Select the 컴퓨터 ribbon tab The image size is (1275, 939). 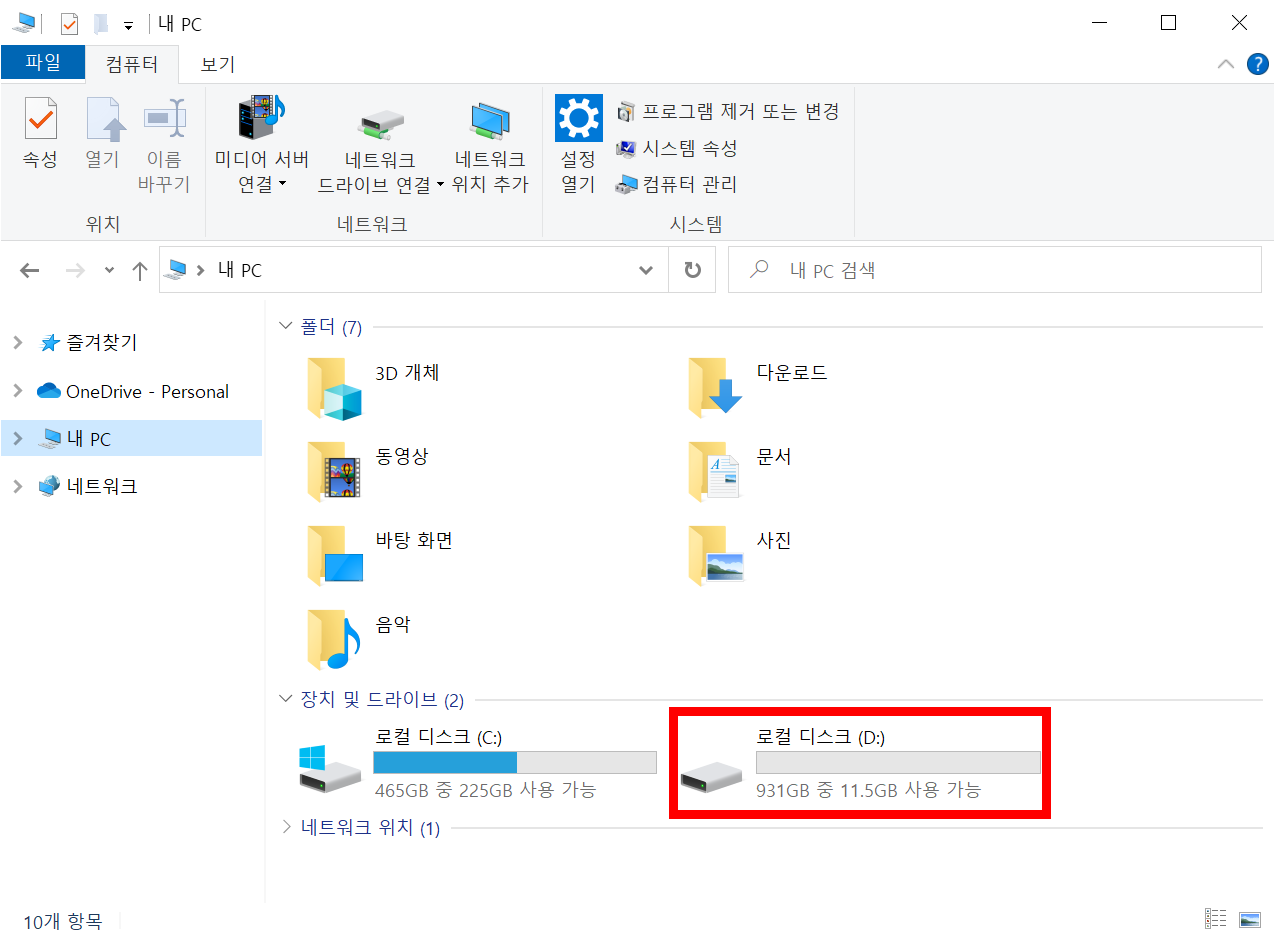pyautogui.click(x=132, y=64)
